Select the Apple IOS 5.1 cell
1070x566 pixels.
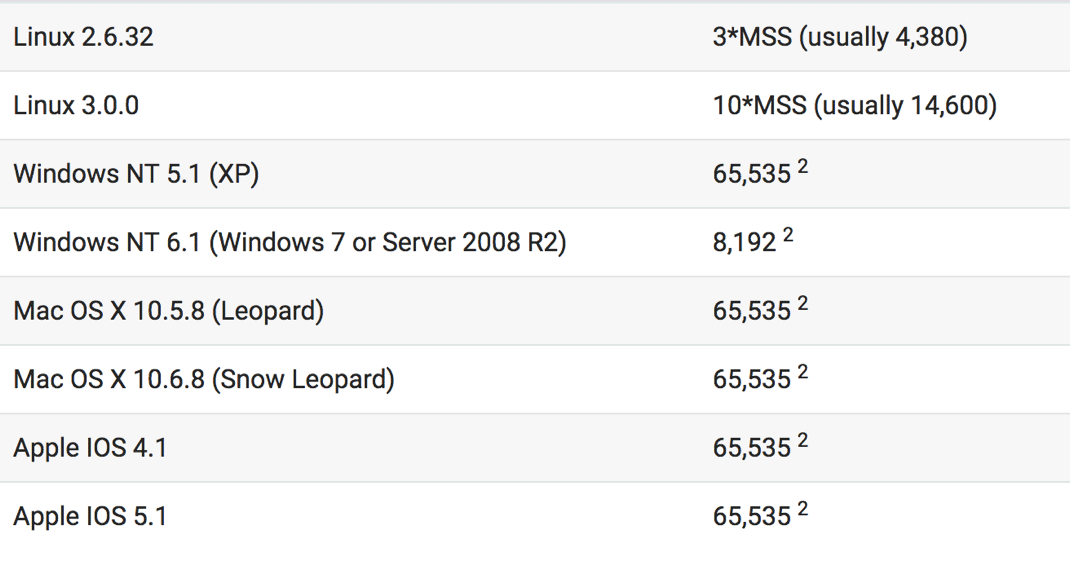(x=90, y=516)
